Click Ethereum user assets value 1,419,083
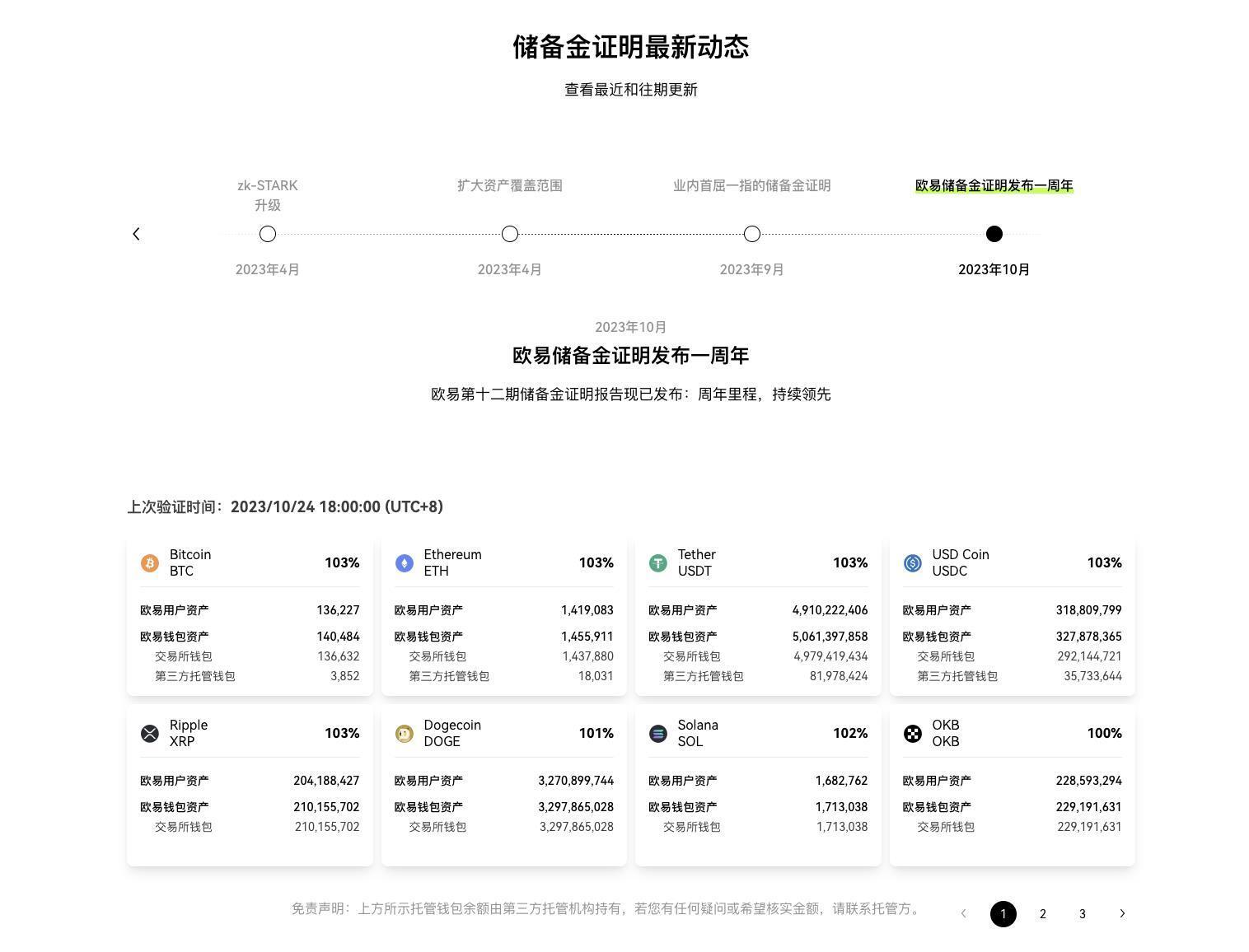The image size is (1249, 952). pos(587,611)
